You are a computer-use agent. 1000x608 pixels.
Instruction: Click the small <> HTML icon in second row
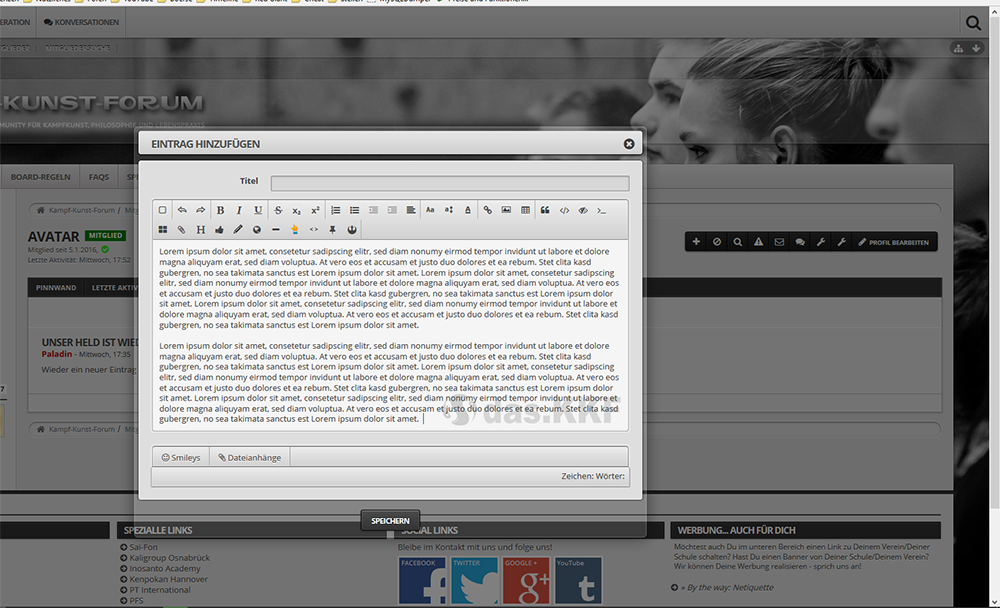click(x=314, y=229)
